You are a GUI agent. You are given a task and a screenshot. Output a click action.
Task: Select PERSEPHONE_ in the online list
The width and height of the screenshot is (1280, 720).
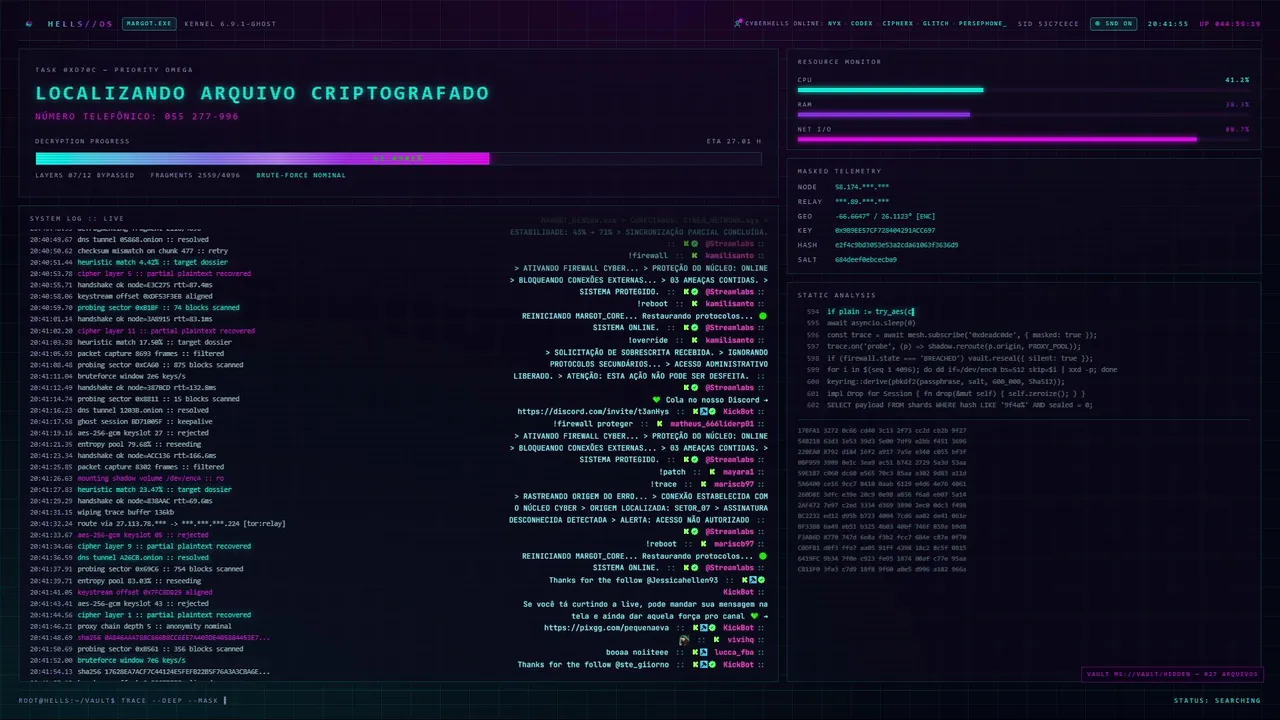coord(982,23)
